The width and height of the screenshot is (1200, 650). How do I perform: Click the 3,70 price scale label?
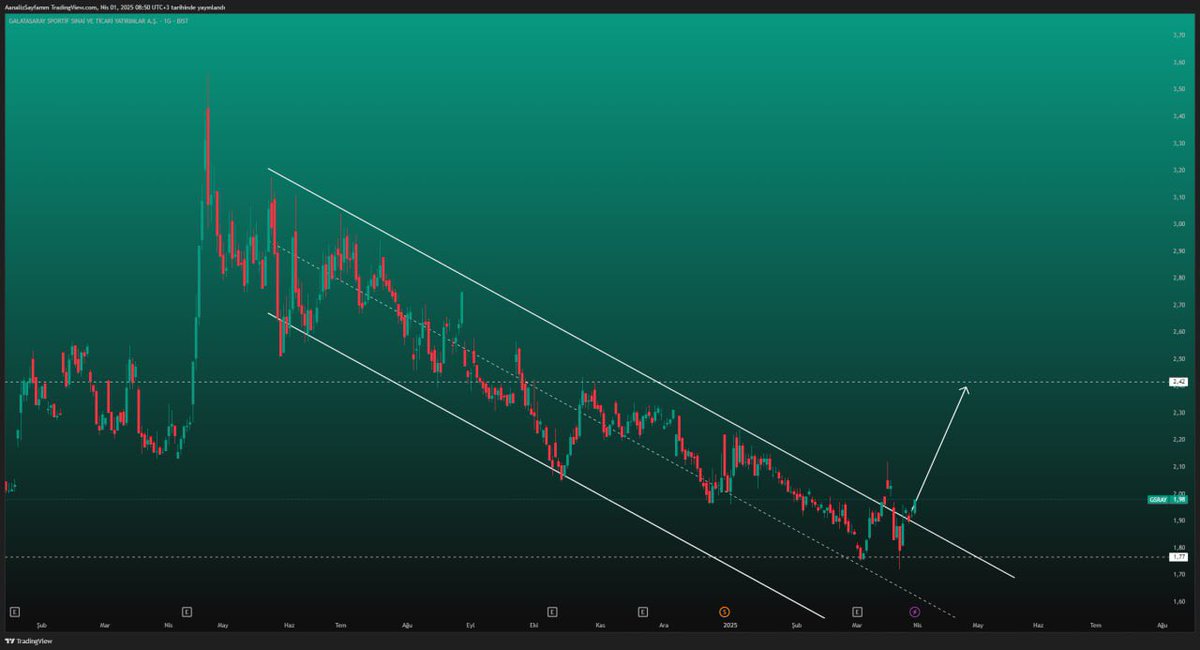1179,35
